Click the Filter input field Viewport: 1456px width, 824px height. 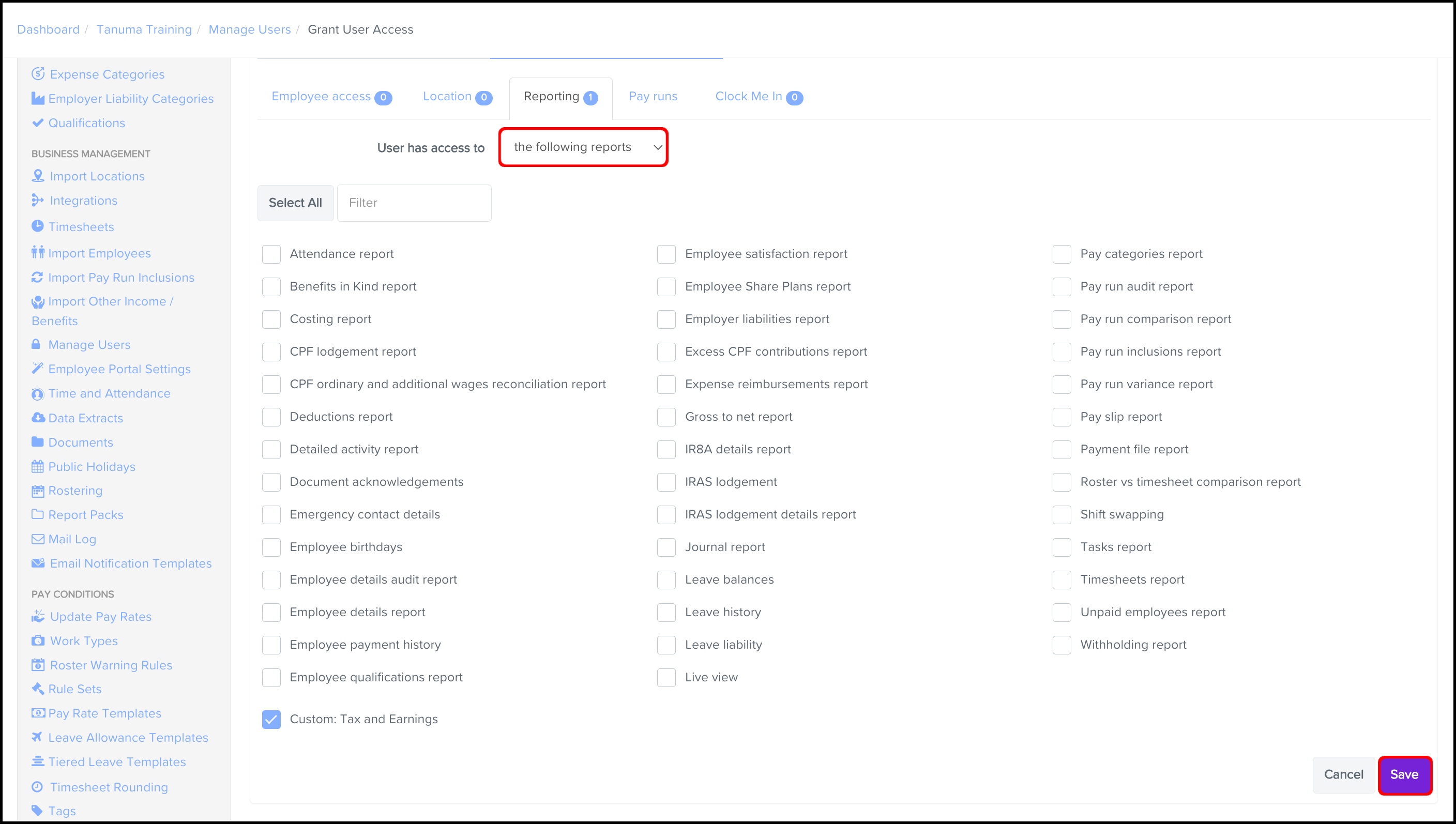pyautogui.click(x=414, y=203)
